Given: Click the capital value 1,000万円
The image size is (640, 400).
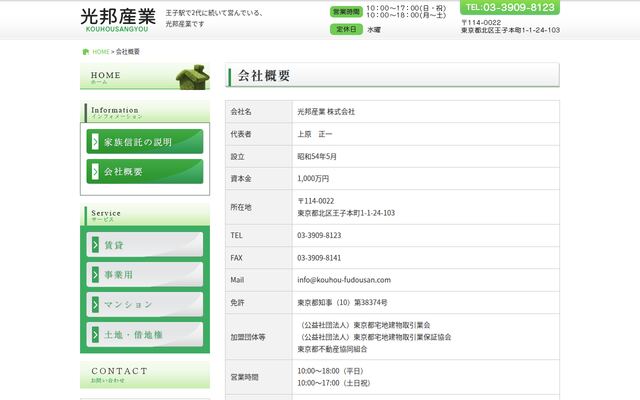Looking at the screenshot, I should (313, 178).
